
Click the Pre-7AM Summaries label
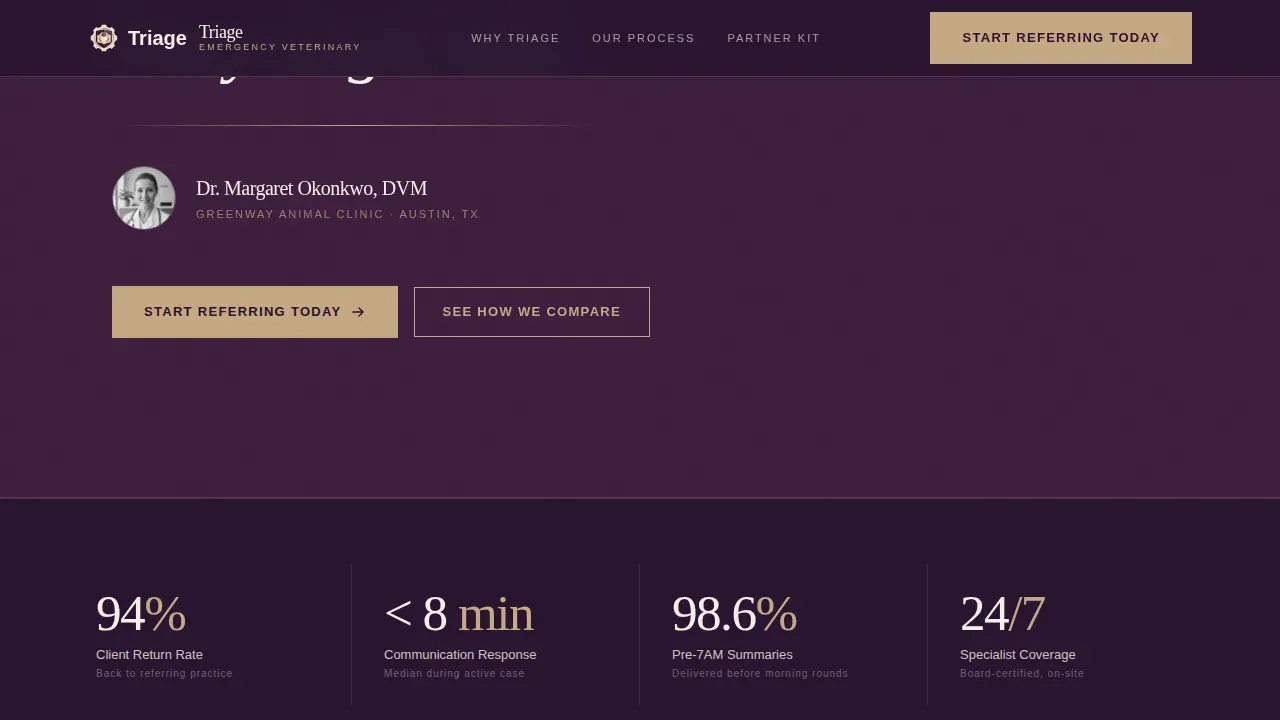pos(732,655)
